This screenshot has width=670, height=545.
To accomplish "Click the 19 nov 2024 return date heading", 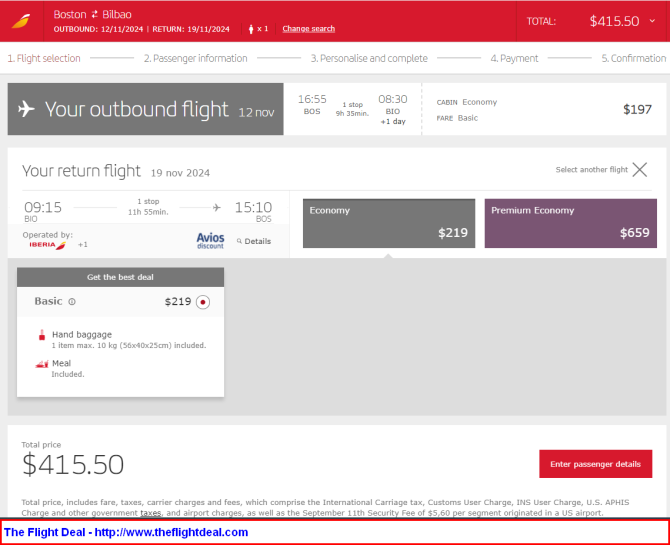I will click(x=180, y=173).
